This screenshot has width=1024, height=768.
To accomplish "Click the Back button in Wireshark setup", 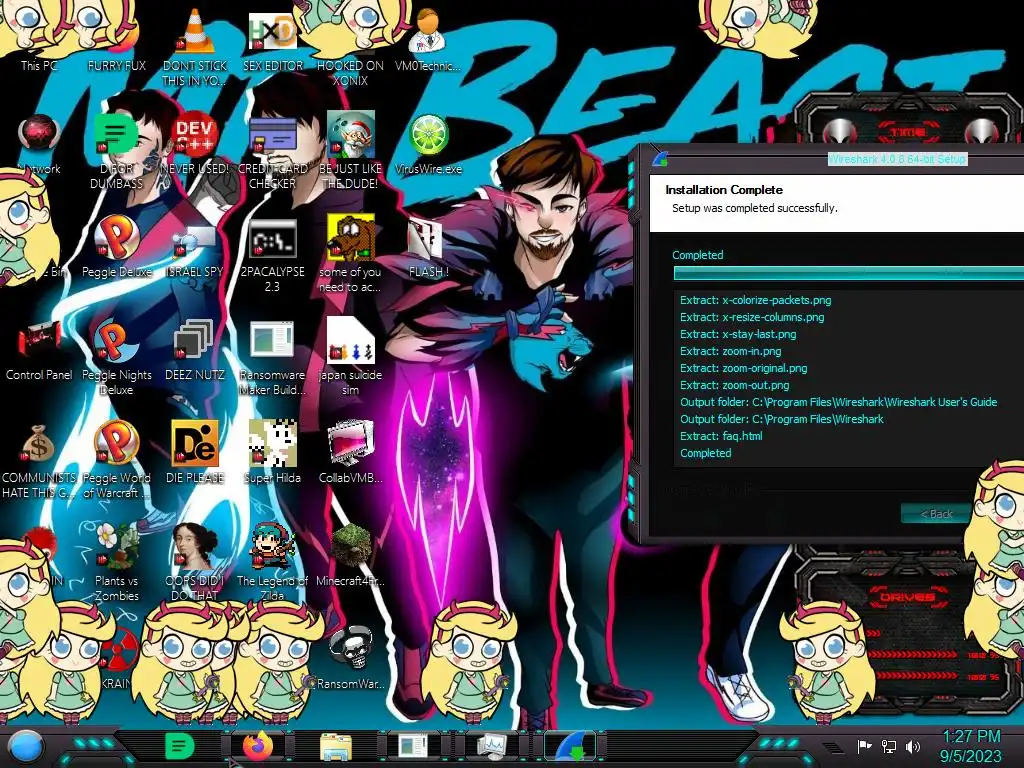I will coord(936,514).
